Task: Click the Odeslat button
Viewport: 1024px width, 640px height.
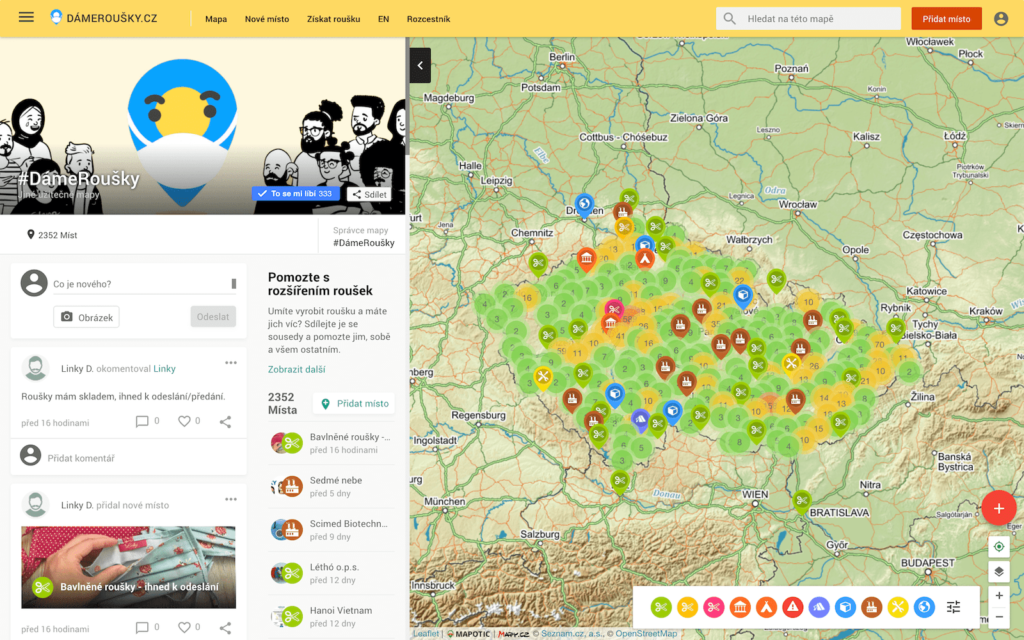Action: pyautogui.click(x=213, y=317)
